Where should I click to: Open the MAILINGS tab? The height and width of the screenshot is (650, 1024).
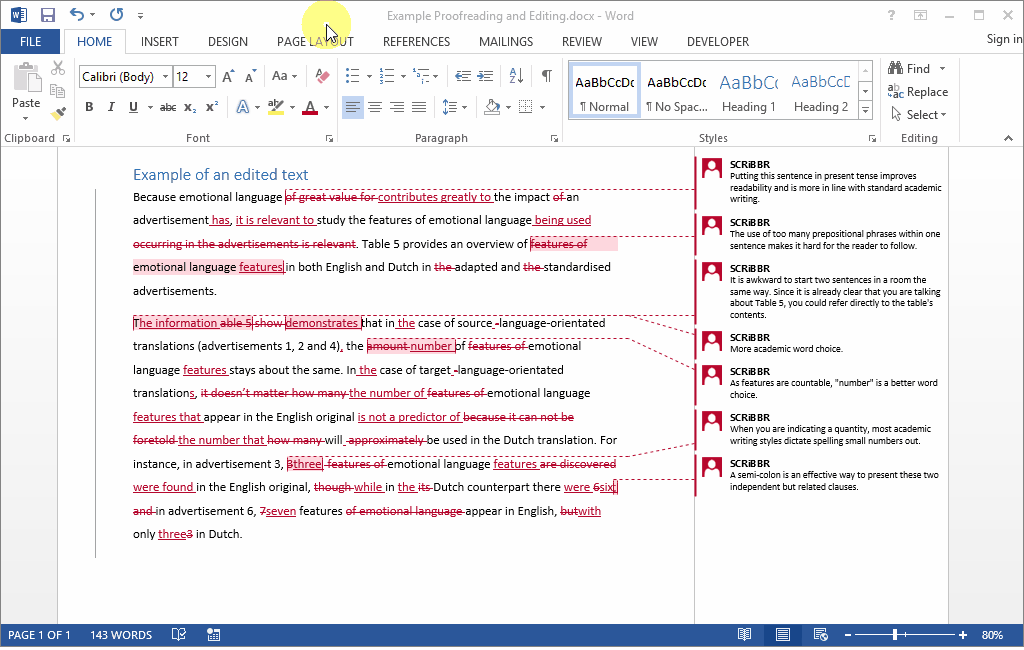tap(505, 41)
